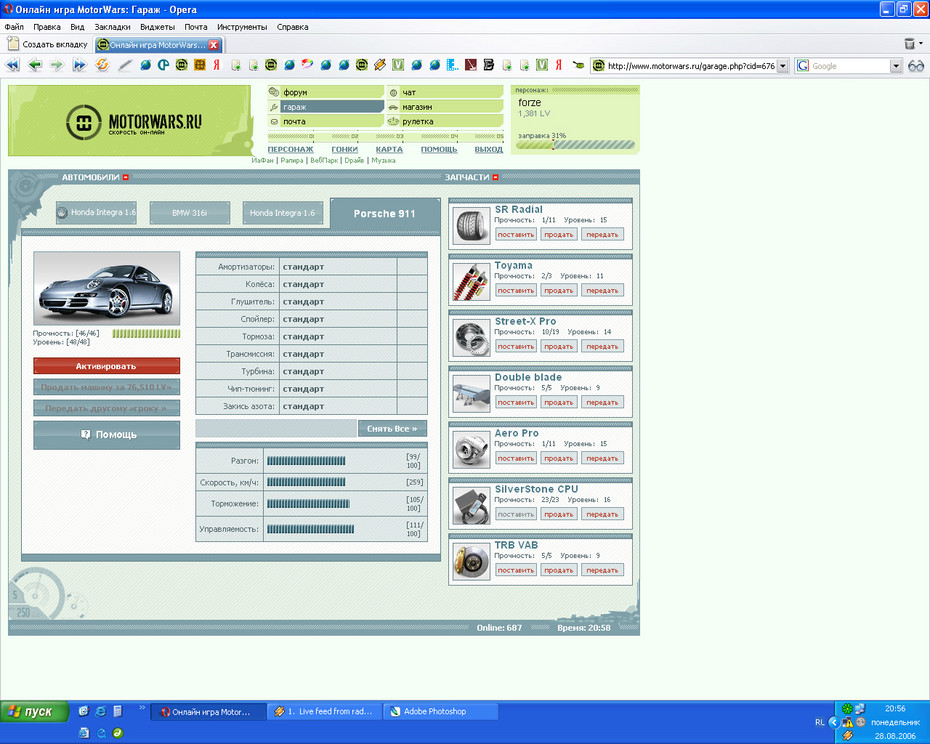Click the forward arrow in the toolbar
This screenshot has width=930, height=744.
coord(57,65)
